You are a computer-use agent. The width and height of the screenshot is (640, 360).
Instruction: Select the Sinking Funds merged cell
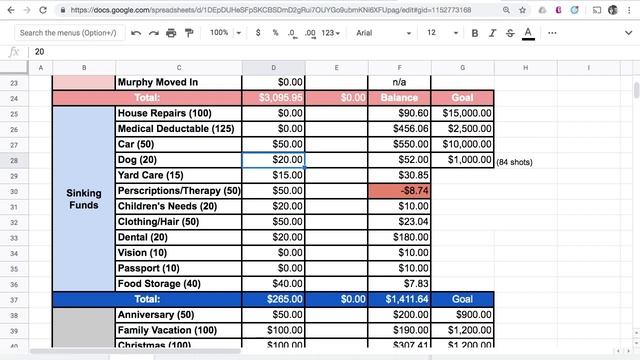click(84, 199)
